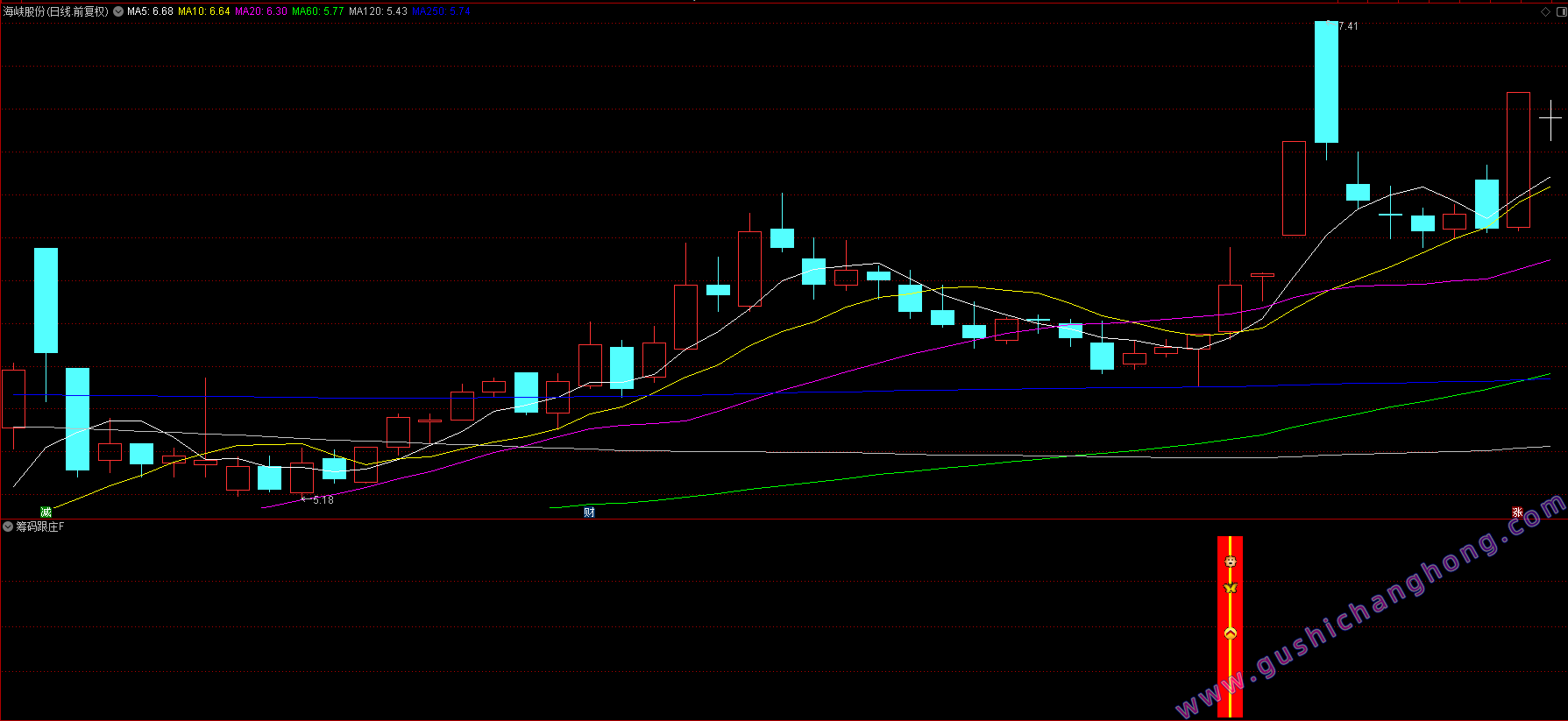The image size is (1568, 721).
Task: Click the 7.41 high price label
Action: click(1348, 26)
